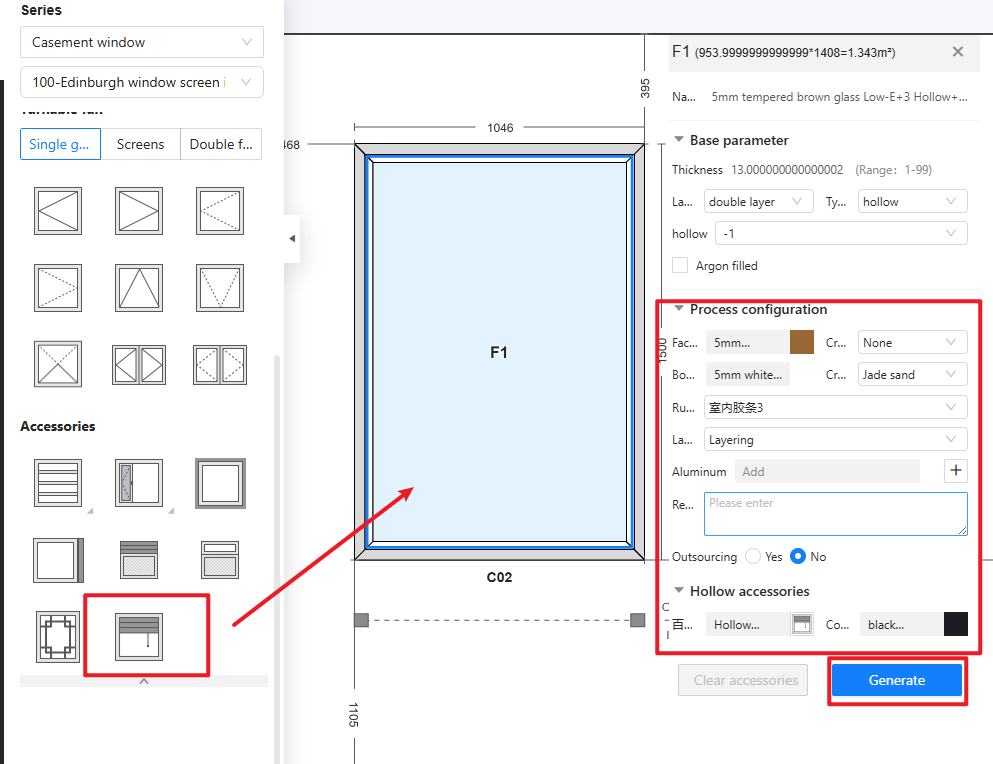Switch to the Screens tab
Viewport: 993px width, 764px height.
pyautogui.click(x=140, y=144)
